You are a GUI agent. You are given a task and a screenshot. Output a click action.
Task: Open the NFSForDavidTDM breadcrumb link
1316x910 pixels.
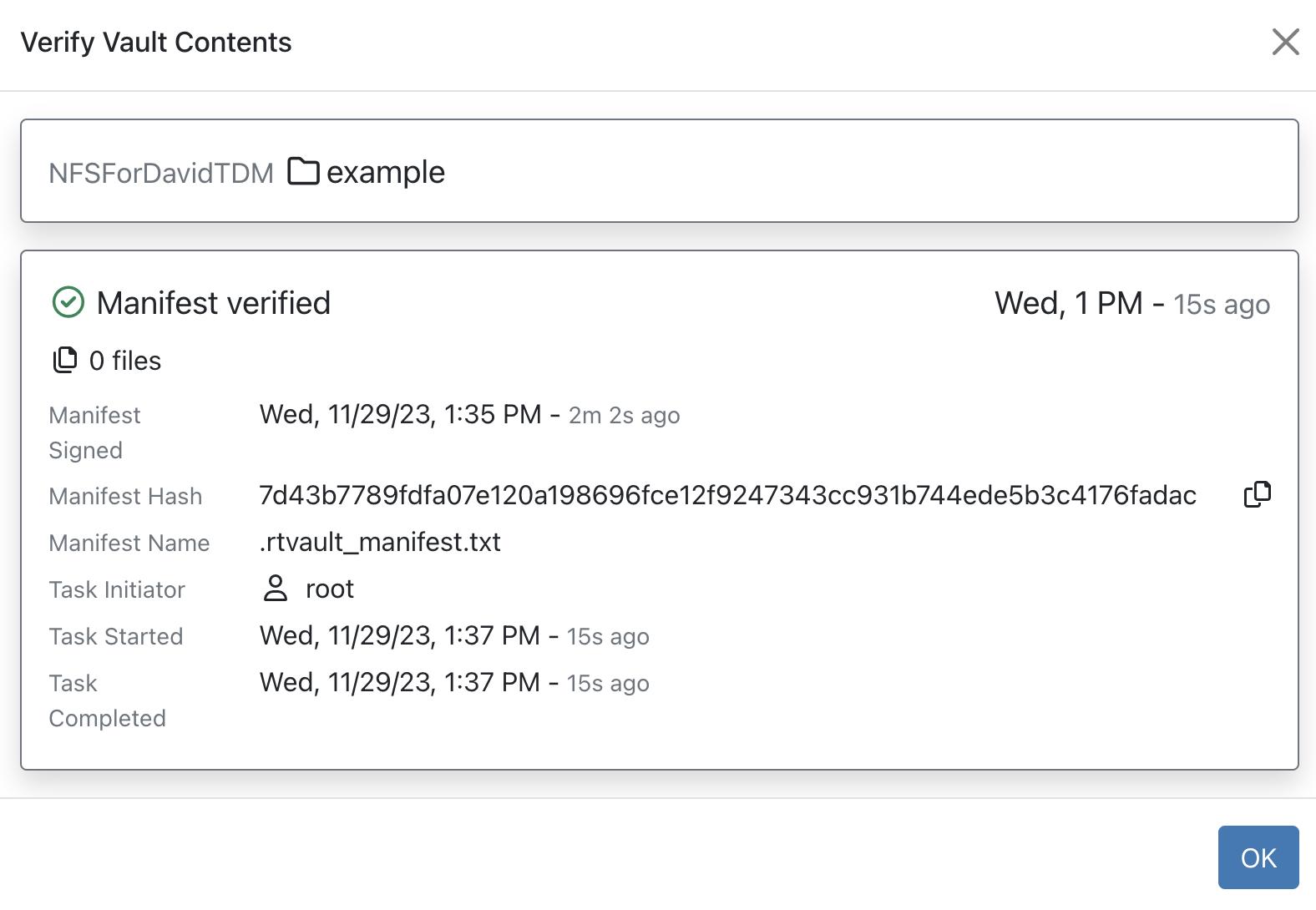[162, 172]
